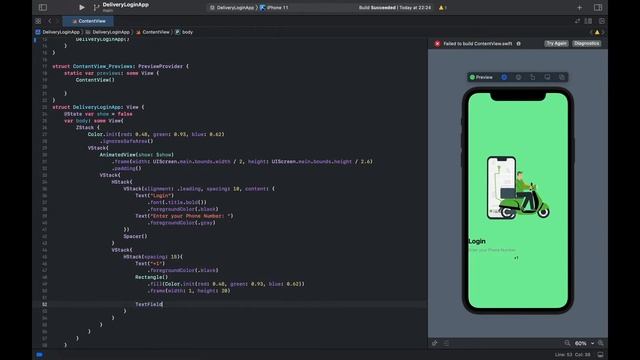The width and height of the screenshot is (640, 360).
Task: Click the scooter illustration in preview
Action: click(x=518, y=188)
